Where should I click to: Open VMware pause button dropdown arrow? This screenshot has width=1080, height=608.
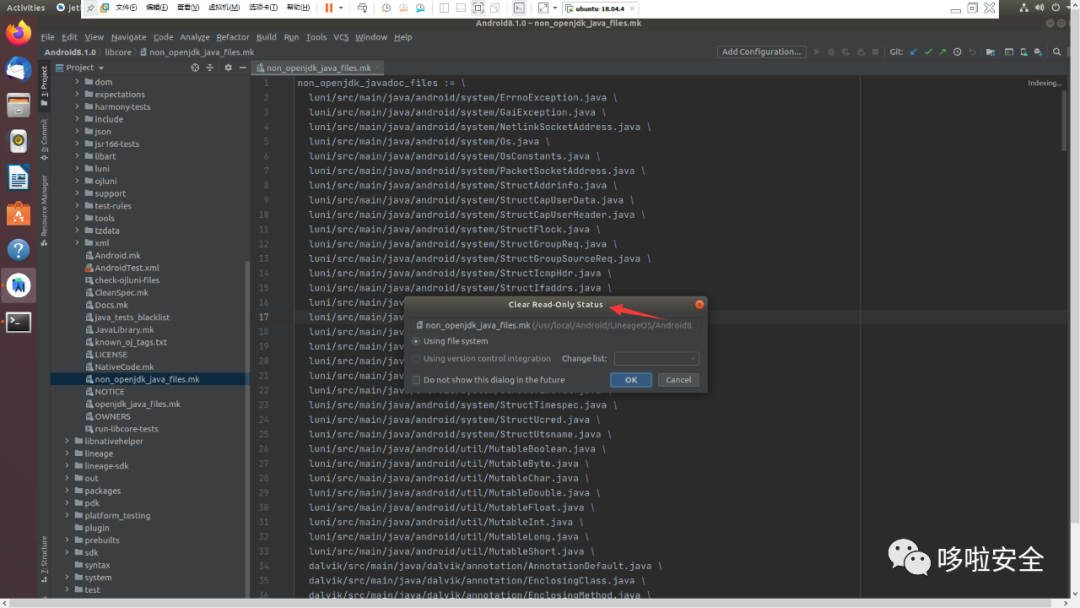[341, 8]
